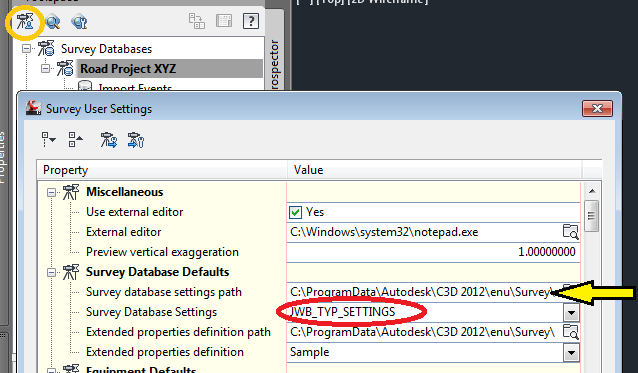Open Survey Database Settings dropdown

click(571, 312)
